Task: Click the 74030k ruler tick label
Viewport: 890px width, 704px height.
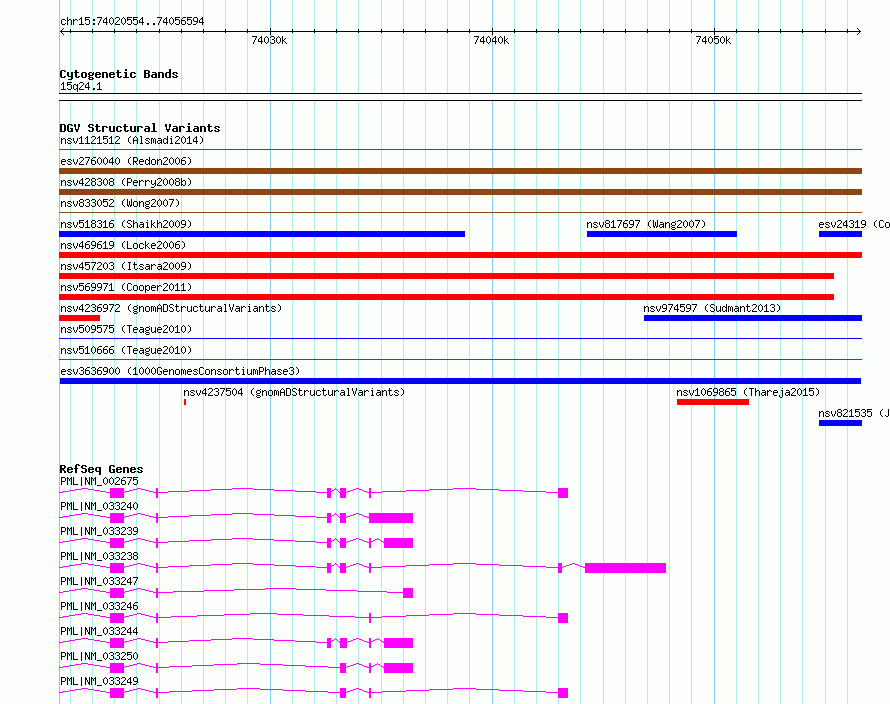Action: pyautogui.click(x=269, y=40)
